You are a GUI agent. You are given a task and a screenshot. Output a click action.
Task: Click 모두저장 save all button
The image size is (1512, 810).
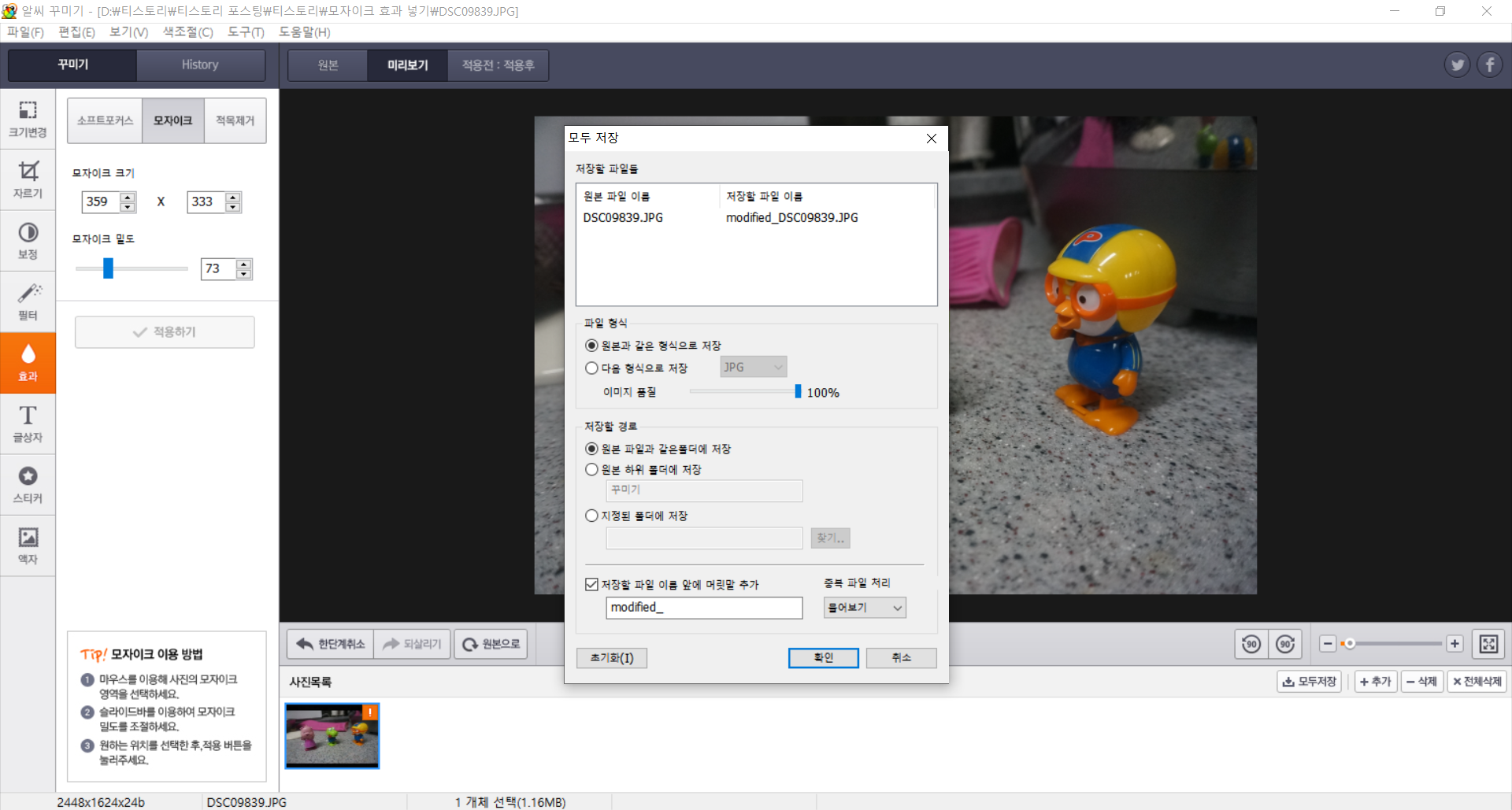coord(1309,682)
